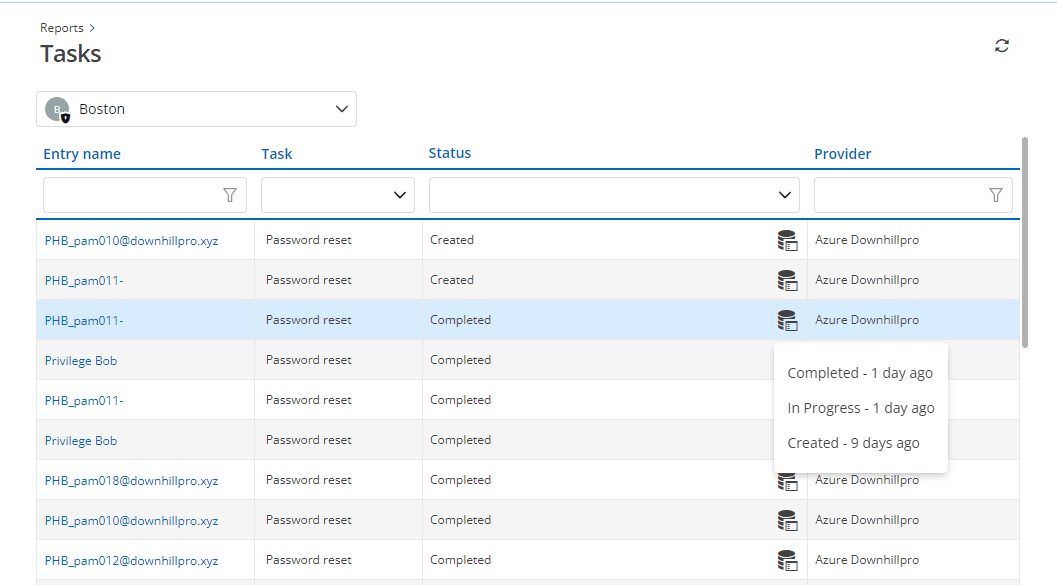Click the Entry name filter input field

pyautogui.click(x=130, y=195)
